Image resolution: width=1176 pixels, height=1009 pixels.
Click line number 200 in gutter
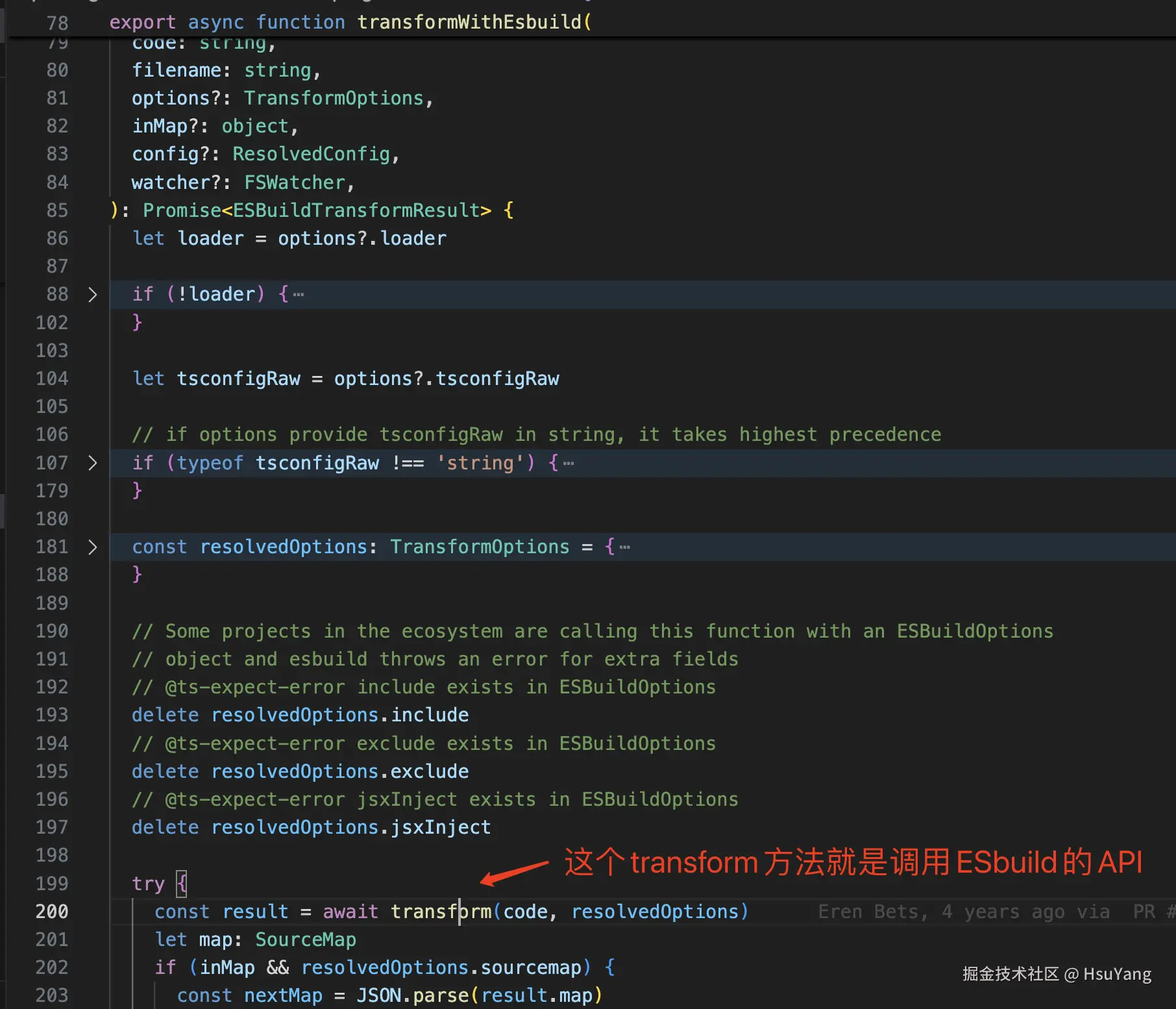tap(52, 912)
